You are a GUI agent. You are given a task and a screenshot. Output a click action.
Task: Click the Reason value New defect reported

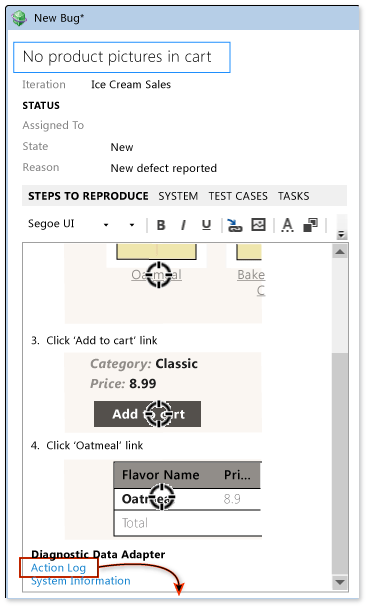coord(164,168)
